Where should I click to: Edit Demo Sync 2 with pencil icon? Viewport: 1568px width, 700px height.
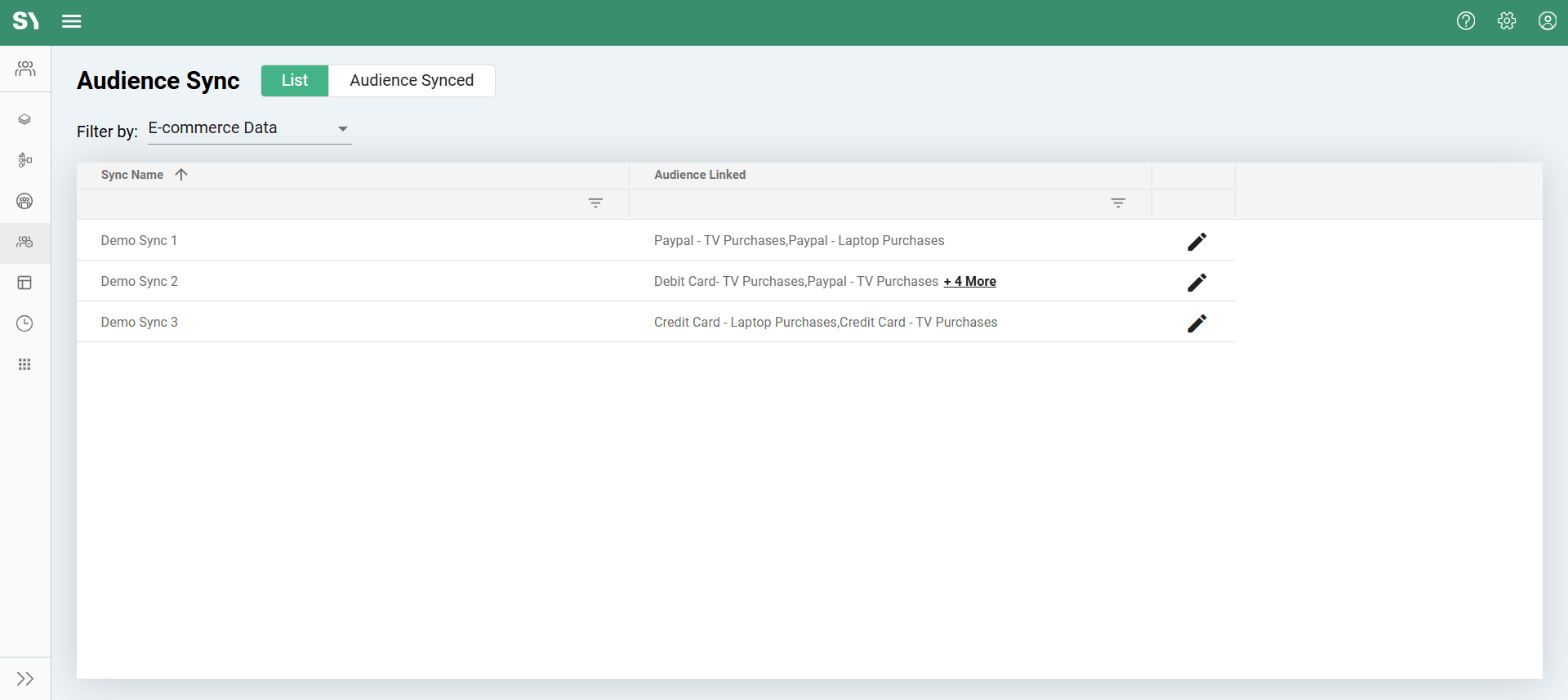pos(1196,282)
